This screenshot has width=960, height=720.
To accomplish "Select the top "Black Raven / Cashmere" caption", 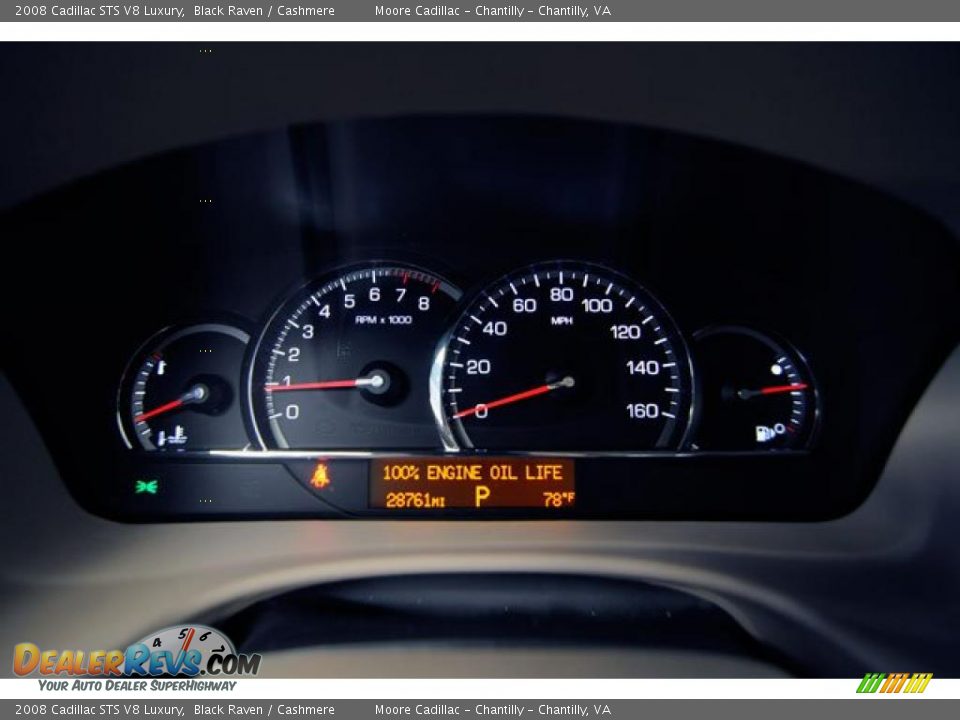I will pyautogui.click(x=264, y=10).
